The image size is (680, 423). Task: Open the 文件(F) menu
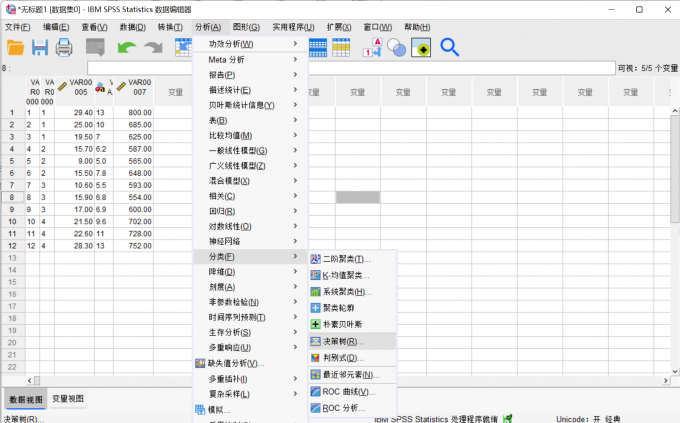coord(18,27)
